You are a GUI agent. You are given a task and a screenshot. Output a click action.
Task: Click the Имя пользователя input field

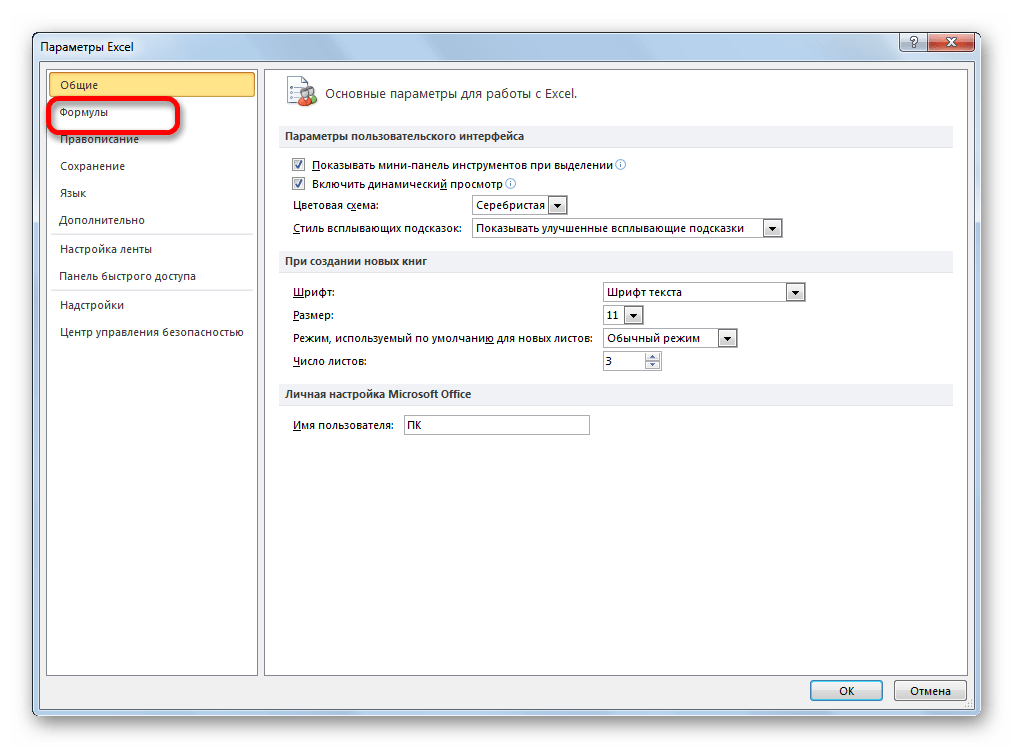click(x=497, y=425)
